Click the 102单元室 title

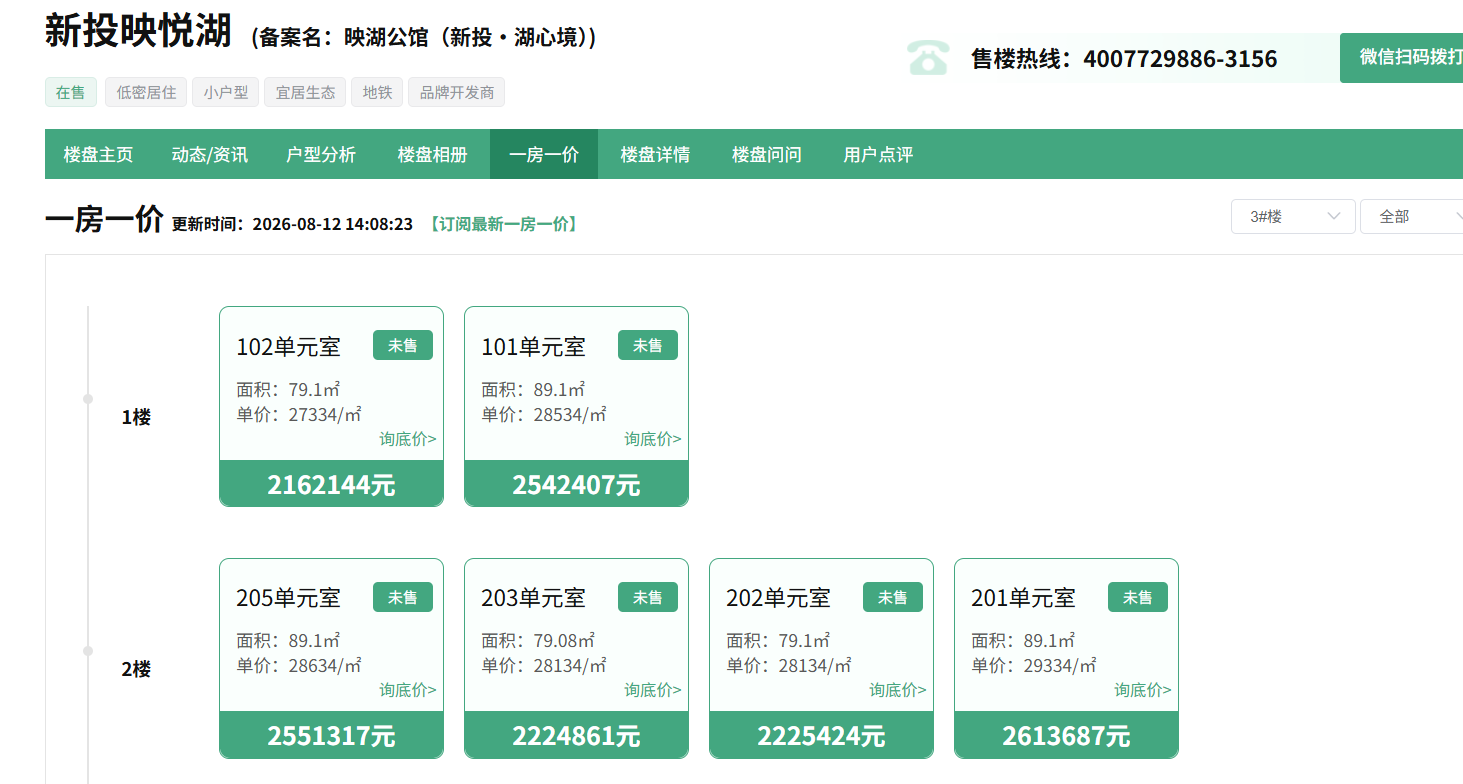click(288, 347)
